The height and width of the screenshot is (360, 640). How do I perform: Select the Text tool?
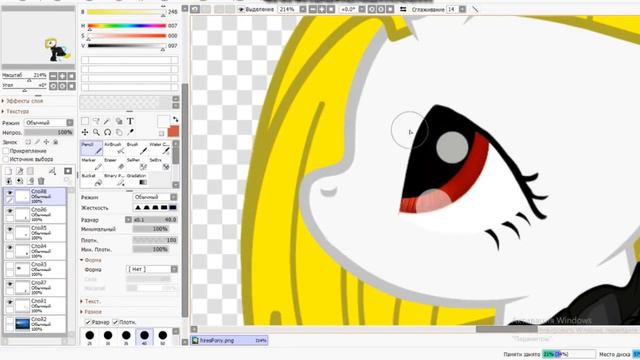(130, 121)
